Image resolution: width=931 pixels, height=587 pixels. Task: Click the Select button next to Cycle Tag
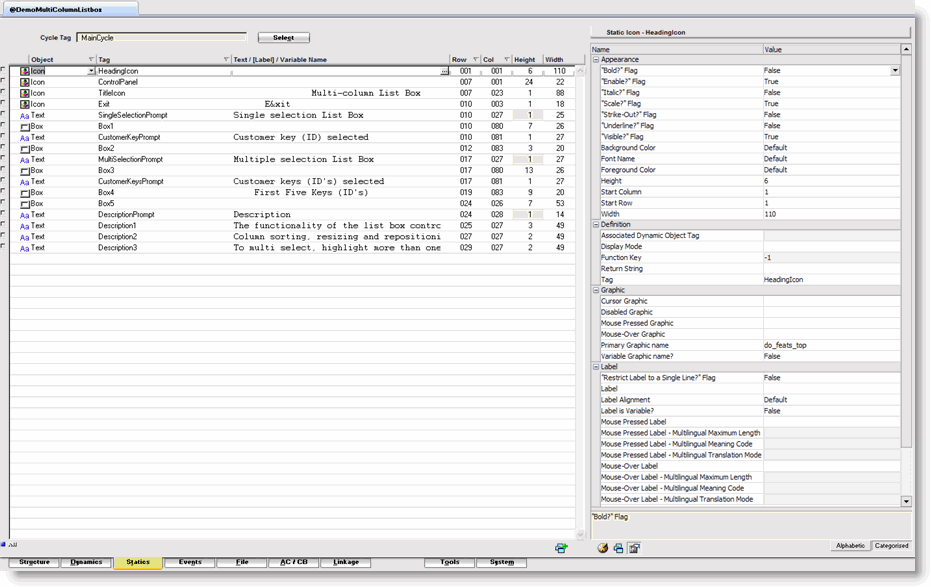[283, 37]
